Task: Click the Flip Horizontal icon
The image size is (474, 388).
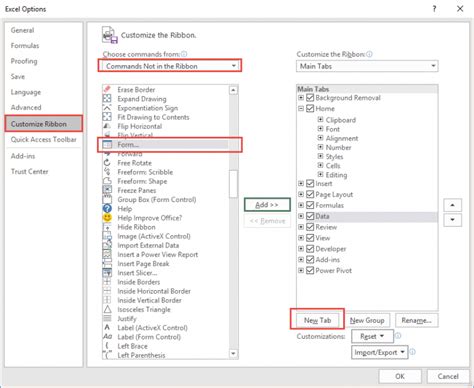Action: [x=107, y=126]
